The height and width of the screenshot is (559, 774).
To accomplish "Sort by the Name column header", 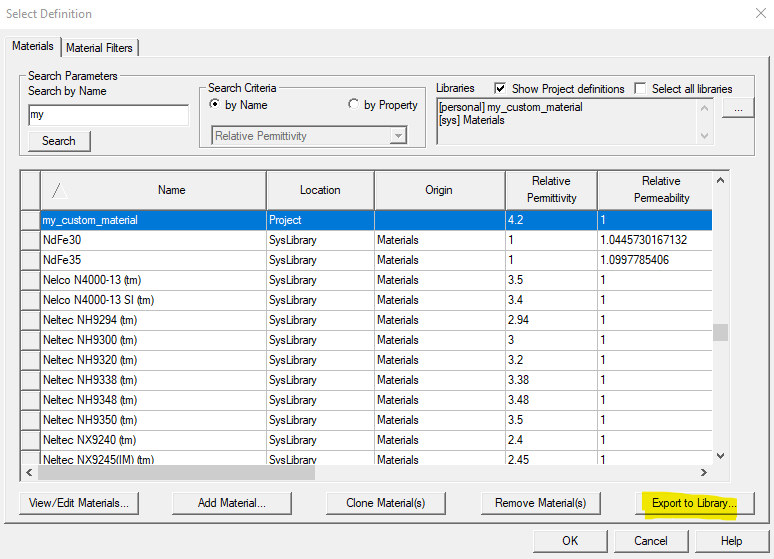I will coord(171,190).
